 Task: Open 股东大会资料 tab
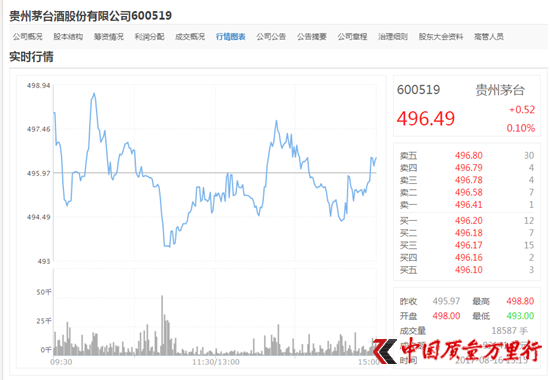pos(441,36)
